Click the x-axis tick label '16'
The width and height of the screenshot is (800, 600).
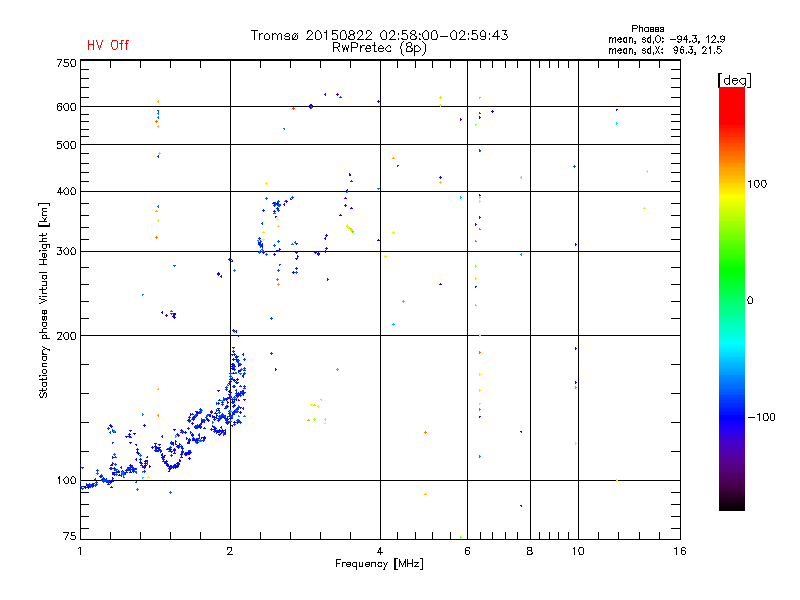pyautogui.click(x=680, y=551)
